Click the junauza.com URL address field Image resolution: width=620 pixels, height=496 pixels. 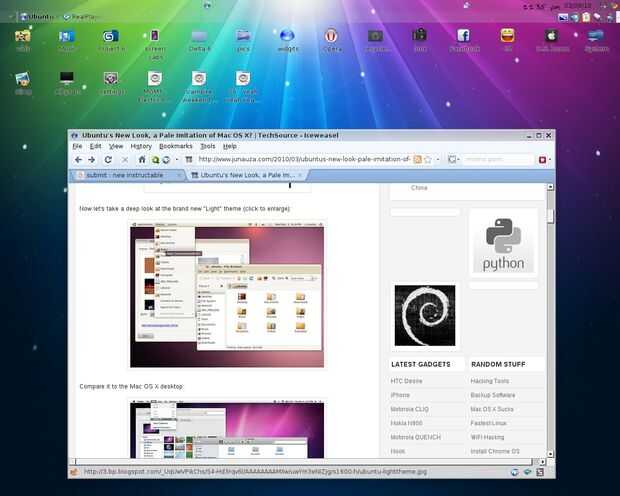[304, 159]
